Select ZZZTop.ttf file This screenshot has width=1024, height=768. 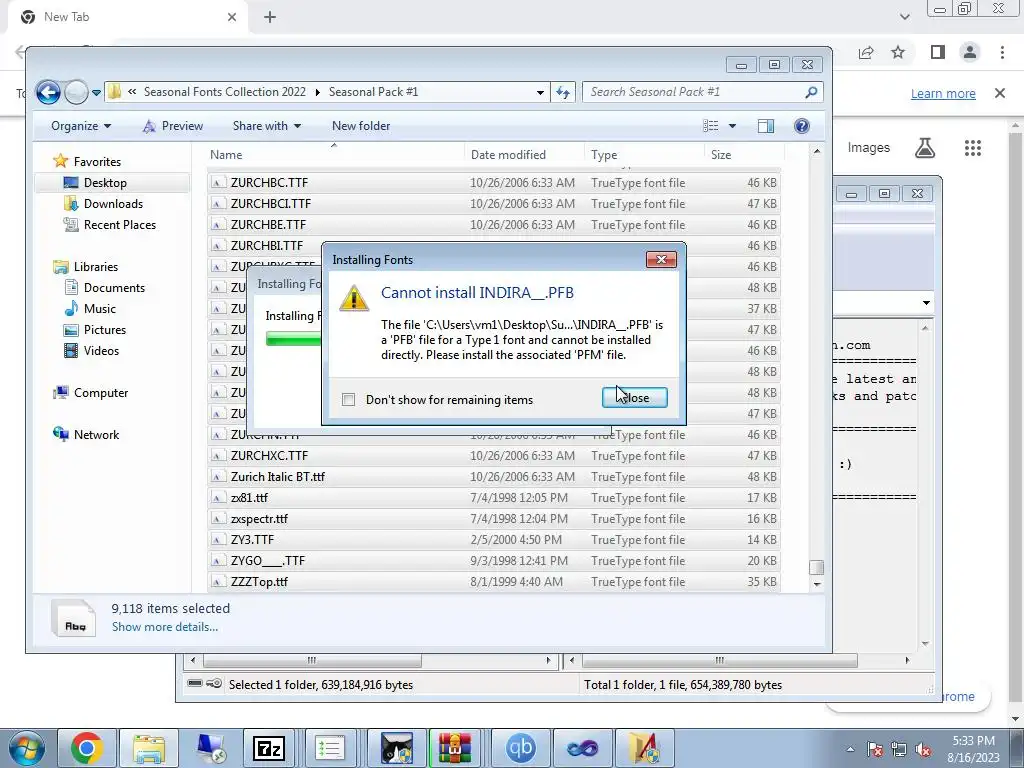click(494, 582)
